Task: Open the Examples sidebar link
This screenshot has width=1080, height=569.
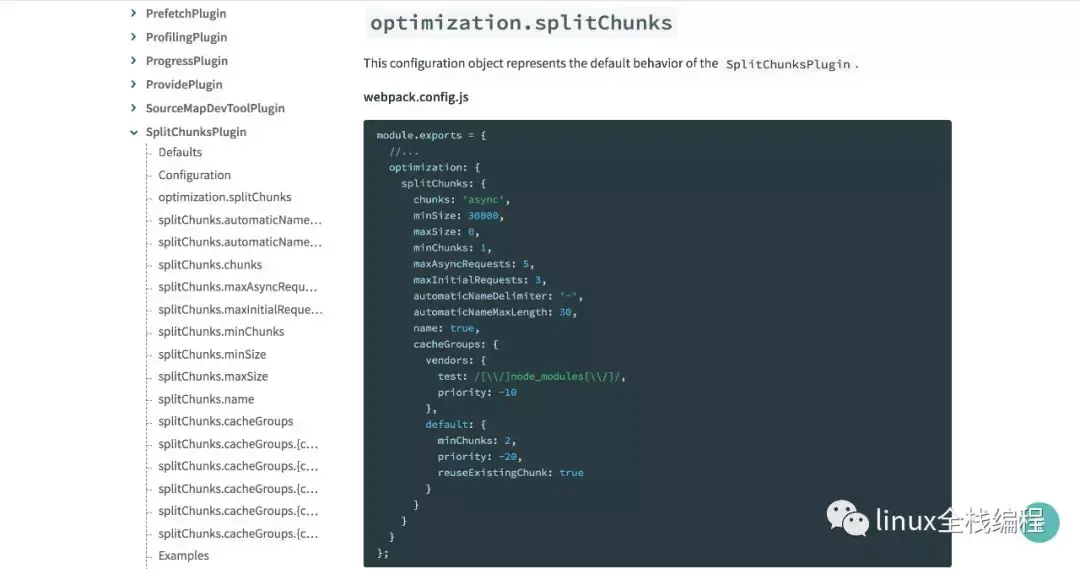Action: click(183, 555)
